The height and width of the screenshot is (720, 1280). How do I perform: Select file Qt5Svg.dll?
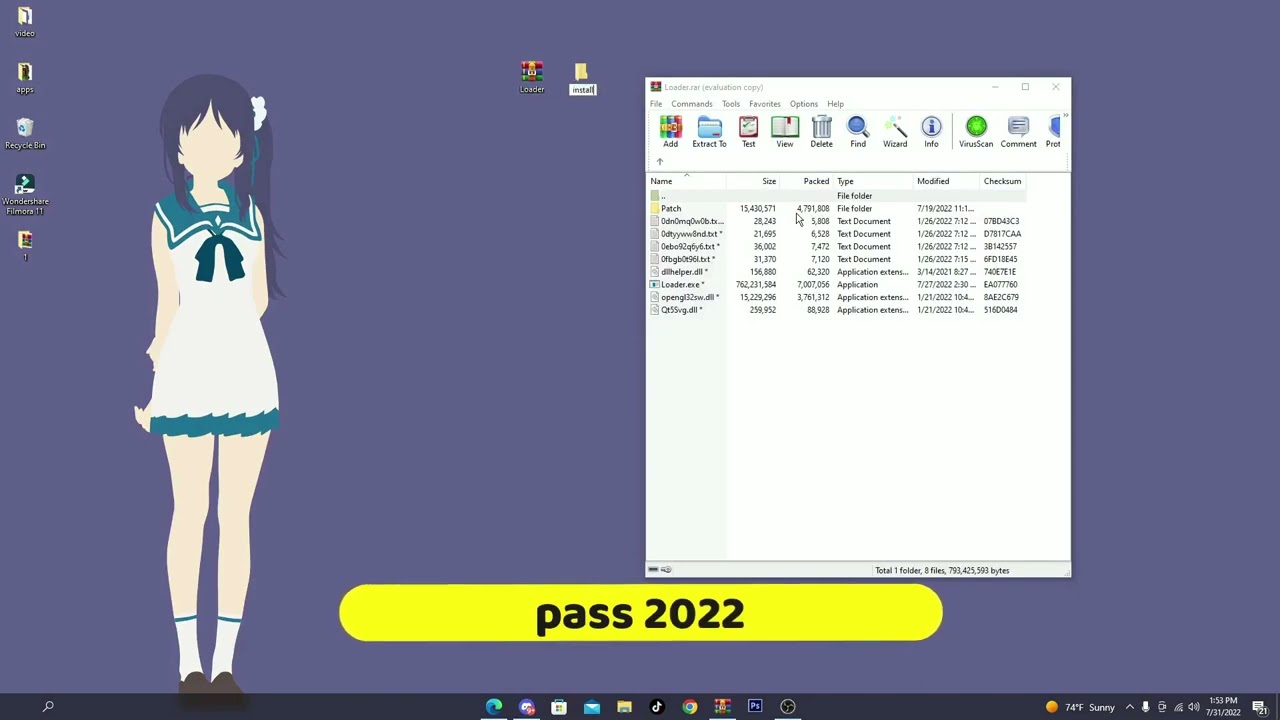pos(837,310)
